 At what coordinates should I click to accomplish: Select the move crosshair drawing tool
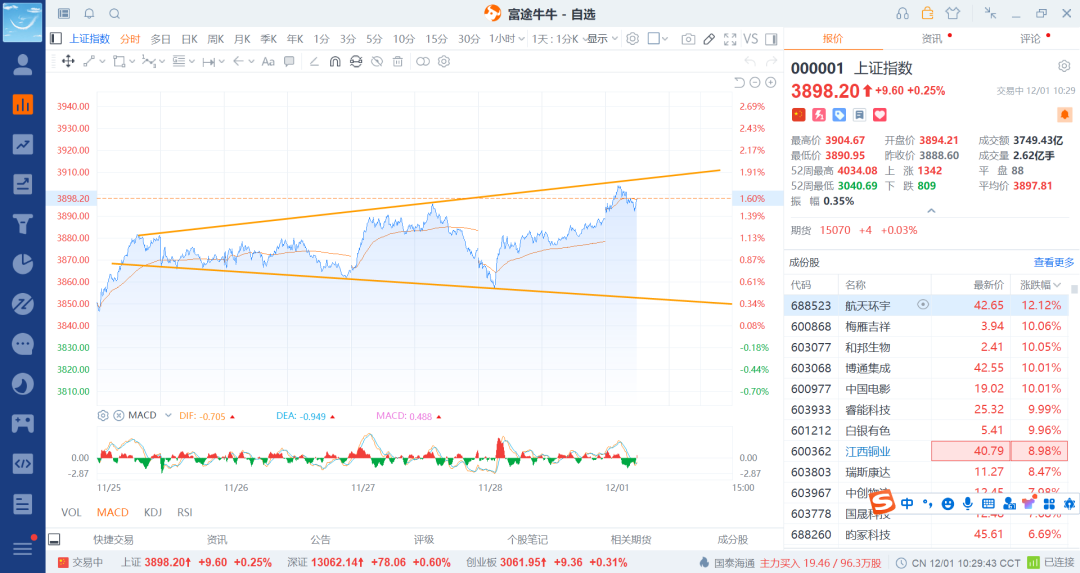click(68, 61)
